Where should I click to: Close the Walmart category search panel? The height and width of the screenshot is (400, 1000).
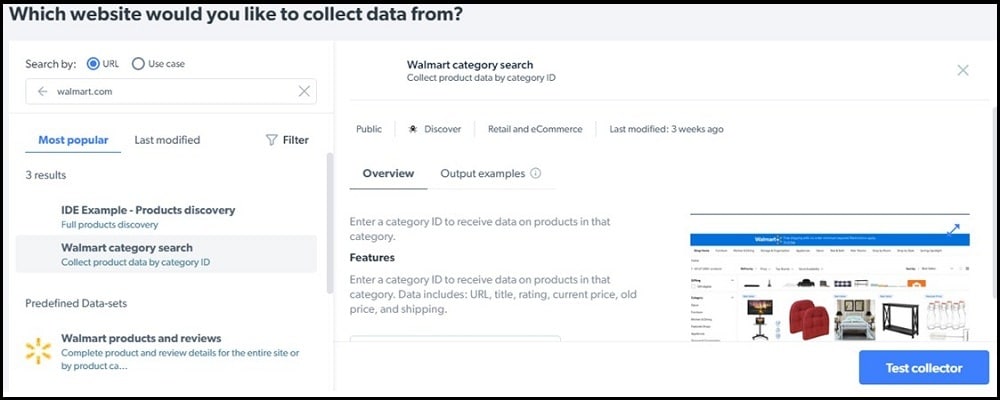point(963,70)
